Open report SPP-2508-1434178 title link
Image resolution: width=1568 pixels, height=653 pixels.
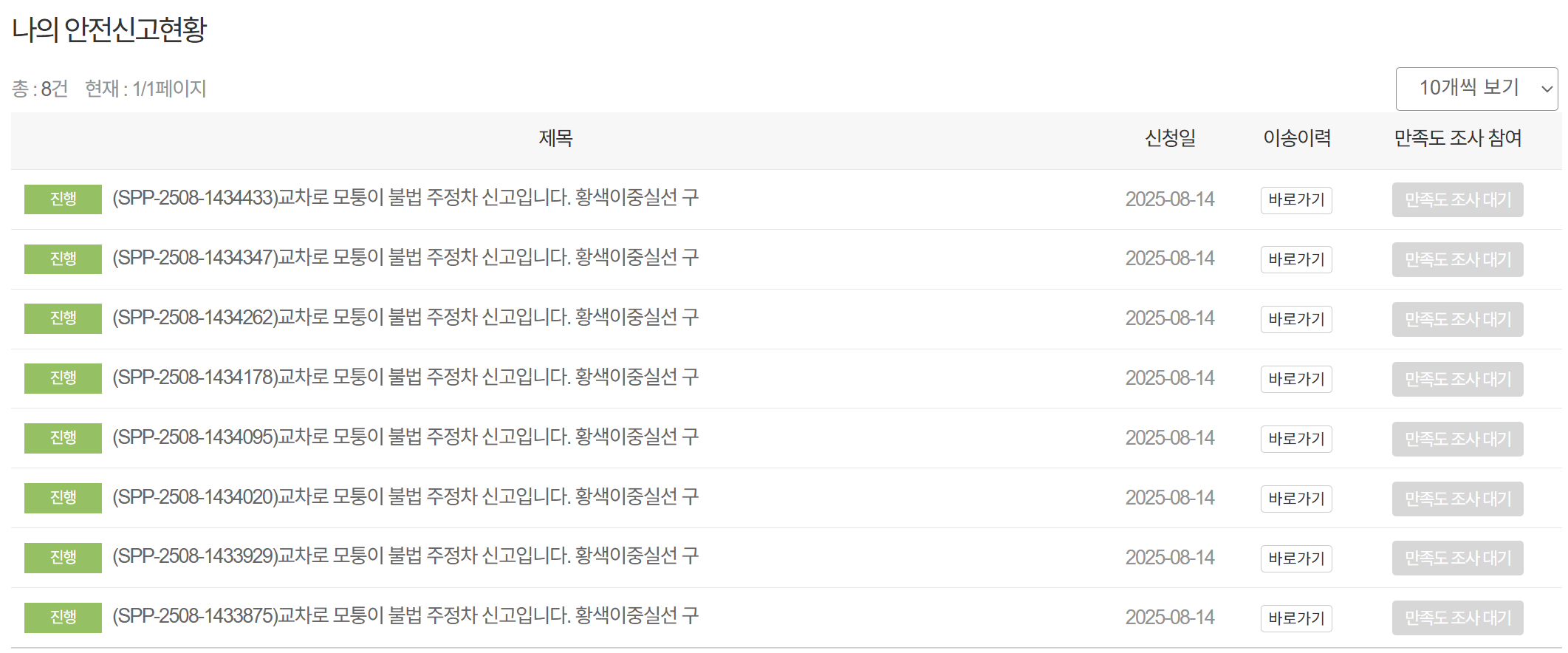[403, 377]
